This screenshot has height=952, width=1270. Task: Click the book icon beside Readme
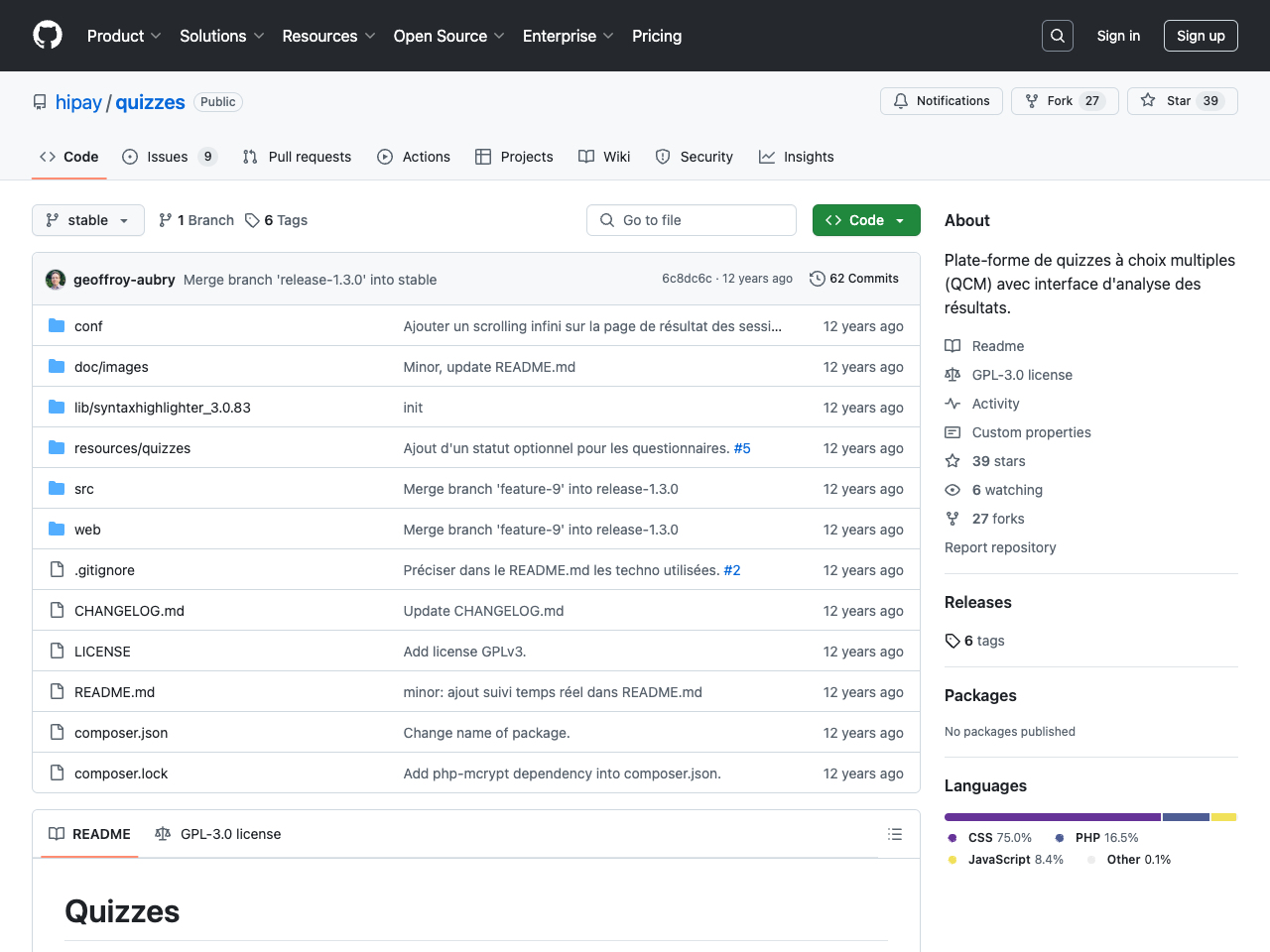point(952,346)
